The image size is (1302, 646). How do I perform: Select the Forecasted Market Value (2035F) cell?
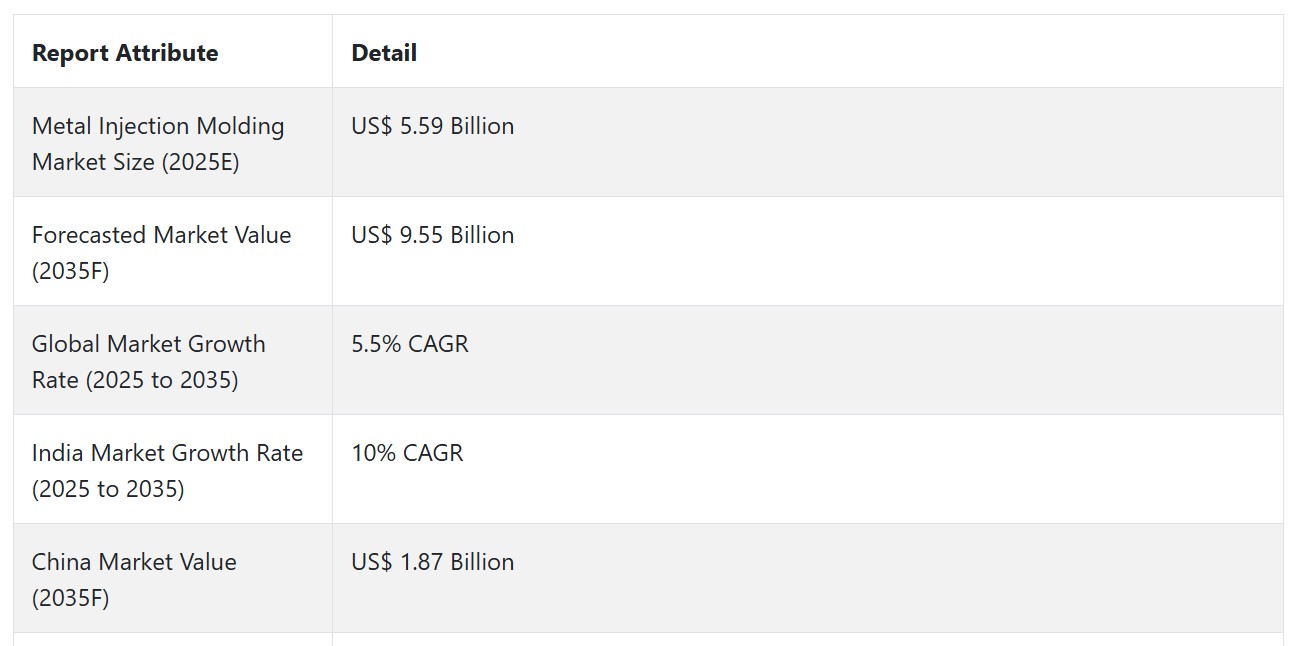click(173, 251)
